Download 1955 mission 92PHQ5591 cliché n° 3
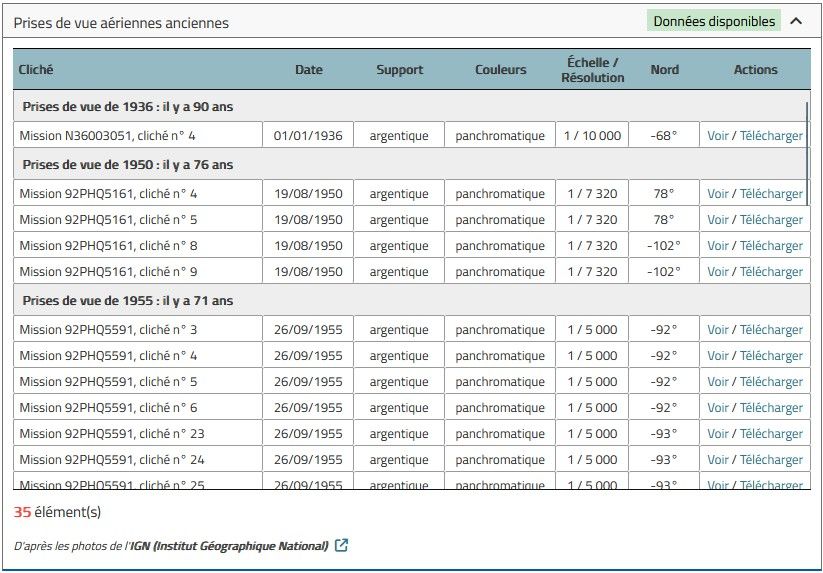This screenshot has height=573, width=823. (771, 330)
